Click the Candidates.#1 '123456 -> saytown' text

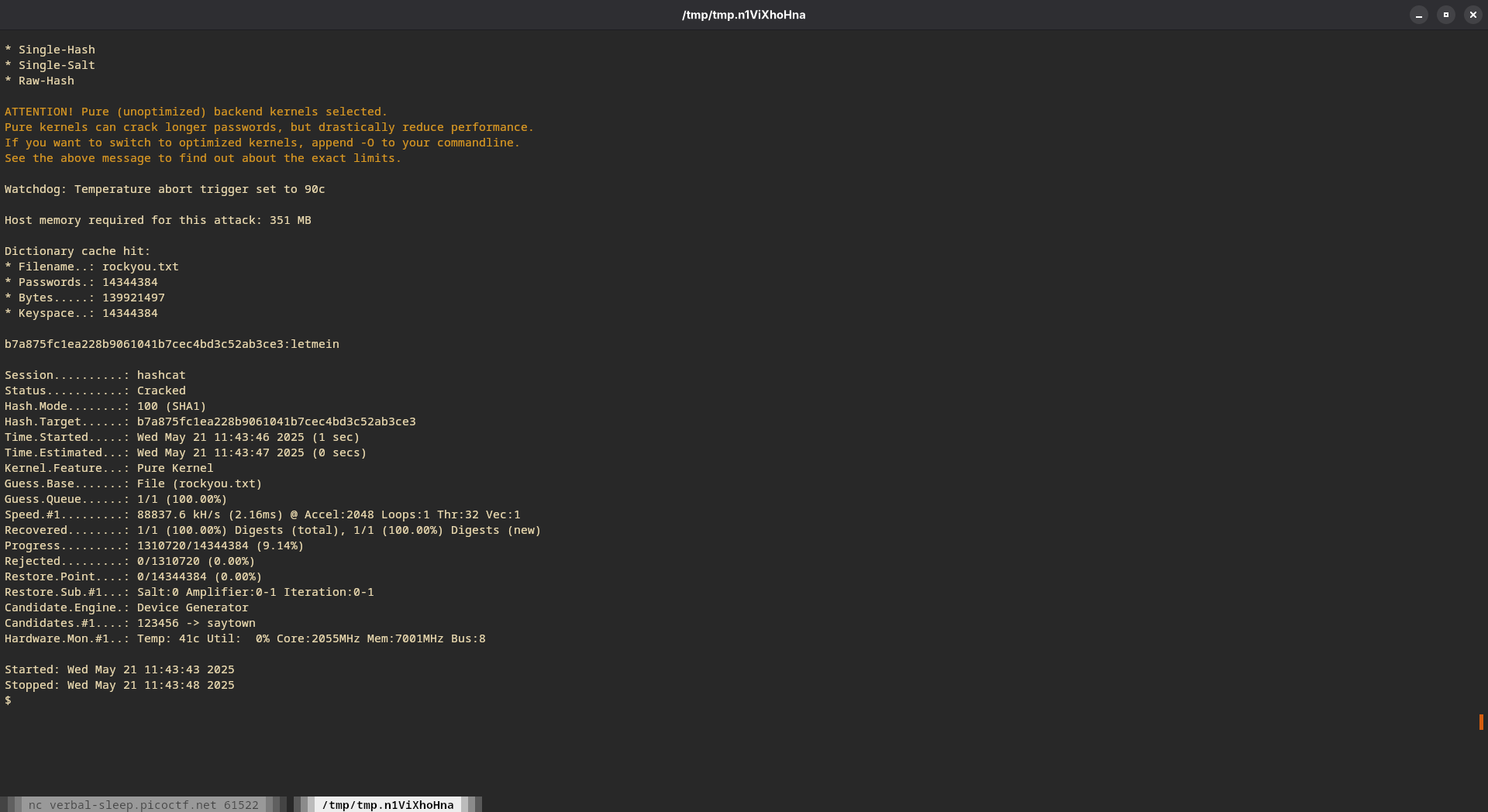coord(196,623)
